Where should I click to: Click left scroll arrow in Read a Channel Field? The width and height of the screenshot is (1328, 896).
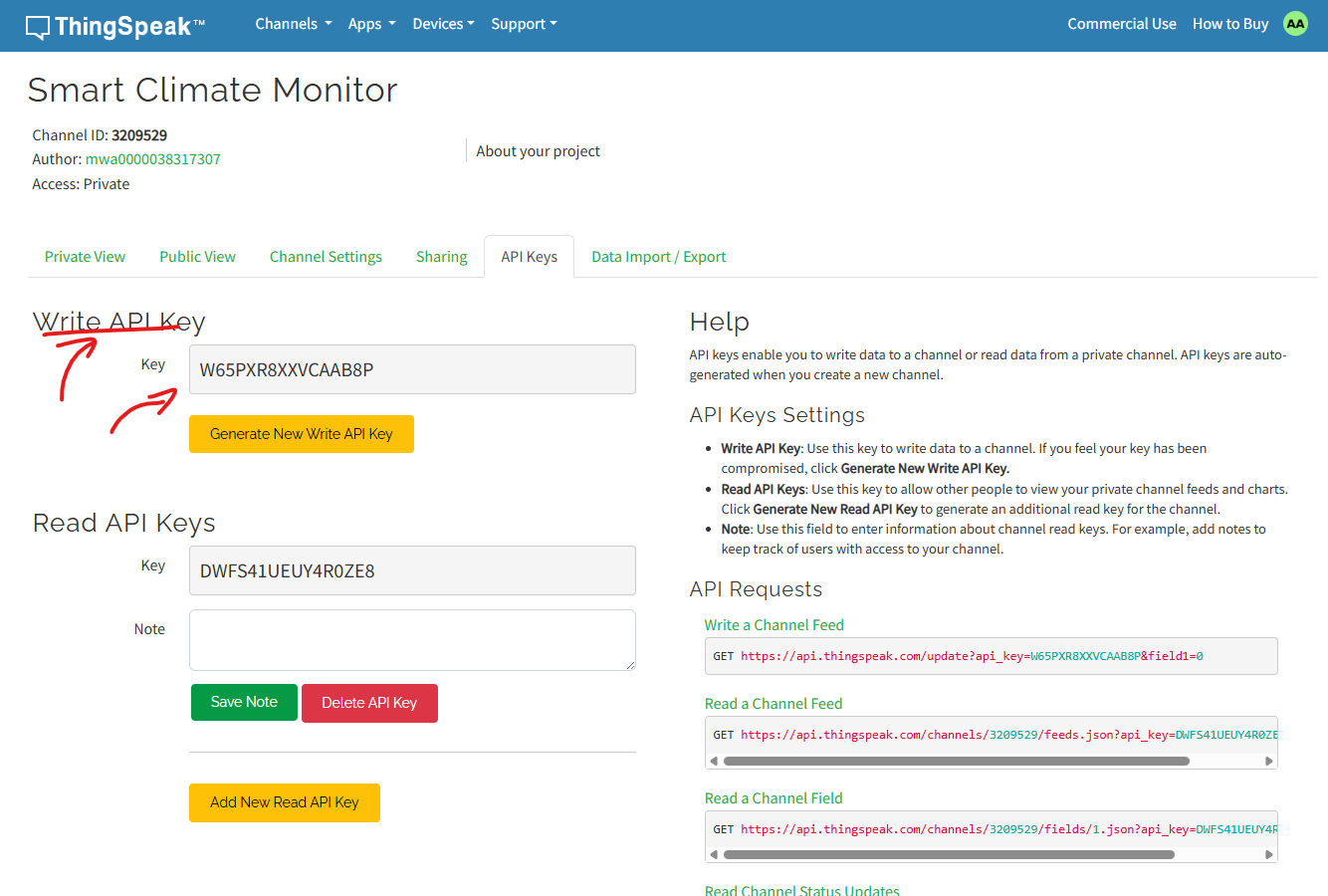click(713, 854)
